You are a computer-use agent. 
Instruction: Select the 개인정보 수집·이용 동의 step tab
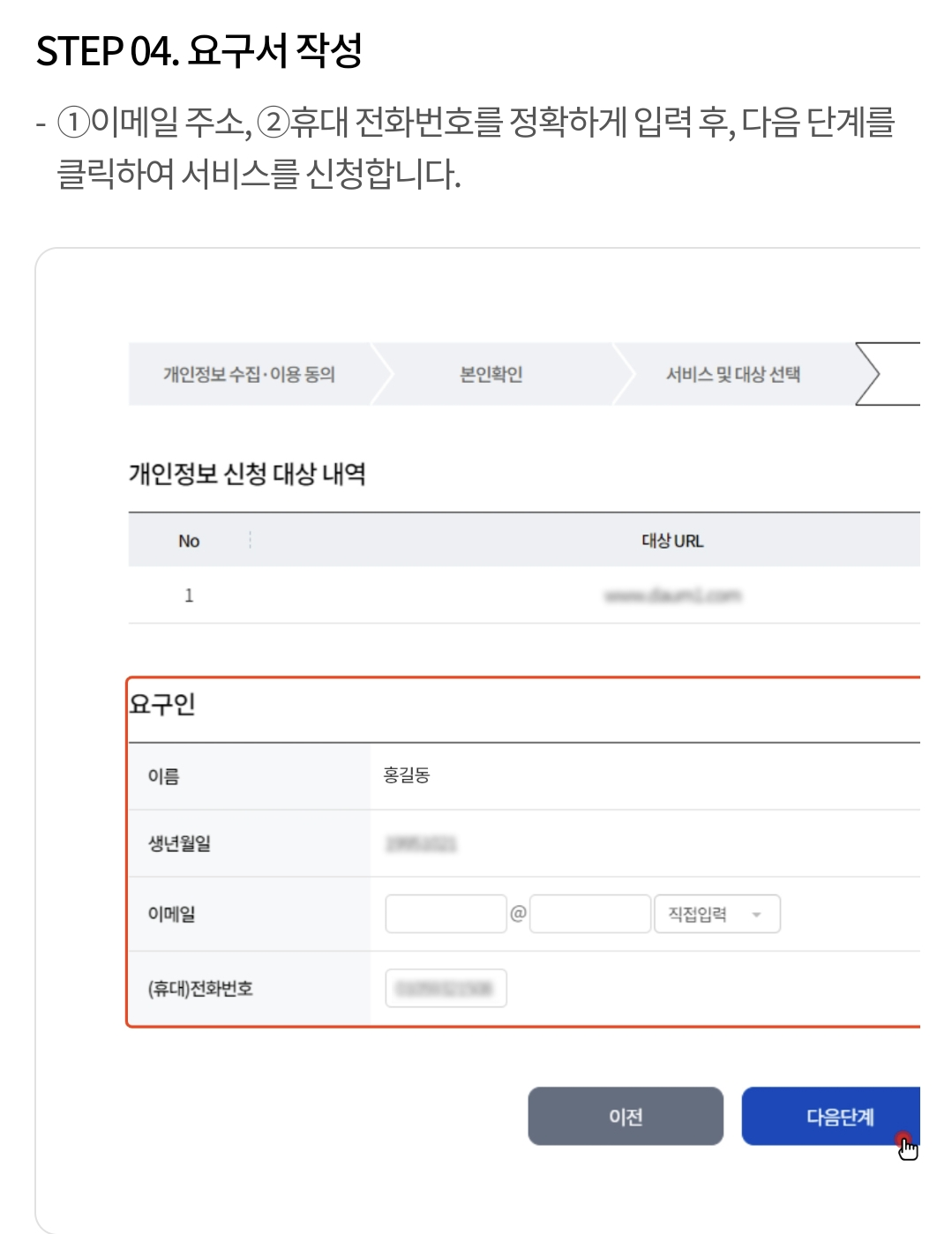pyautogui.click(x=253, y=373)
